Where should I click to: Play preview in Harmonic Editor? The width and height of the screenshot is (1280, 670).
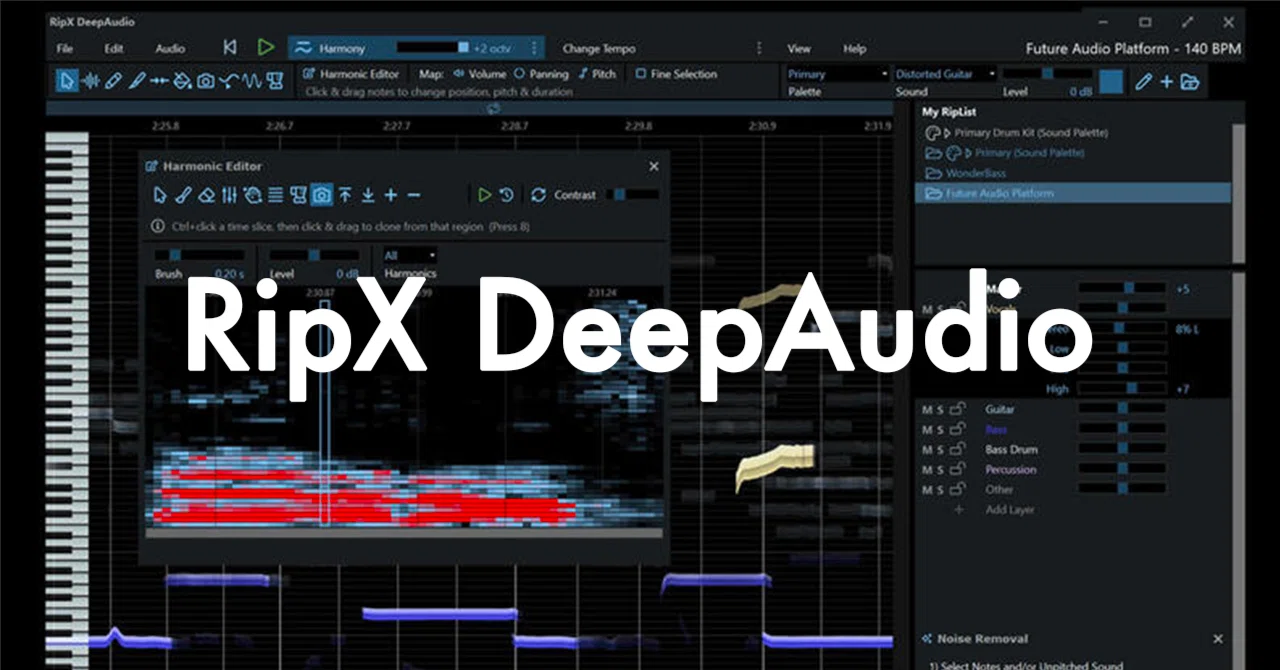click(484, 195)
